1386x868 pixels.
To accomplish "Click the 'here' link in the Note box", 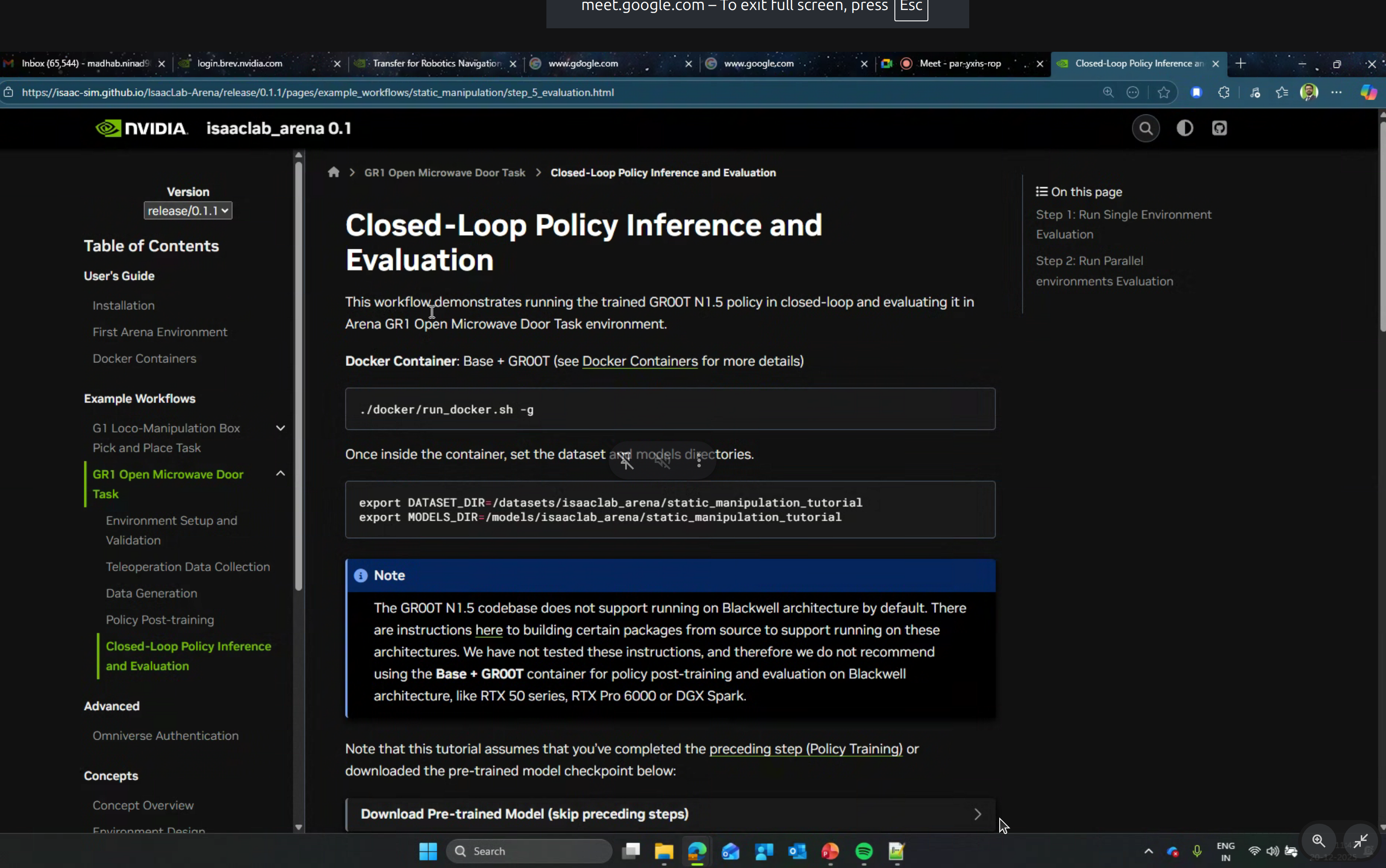I will [488, 630].
